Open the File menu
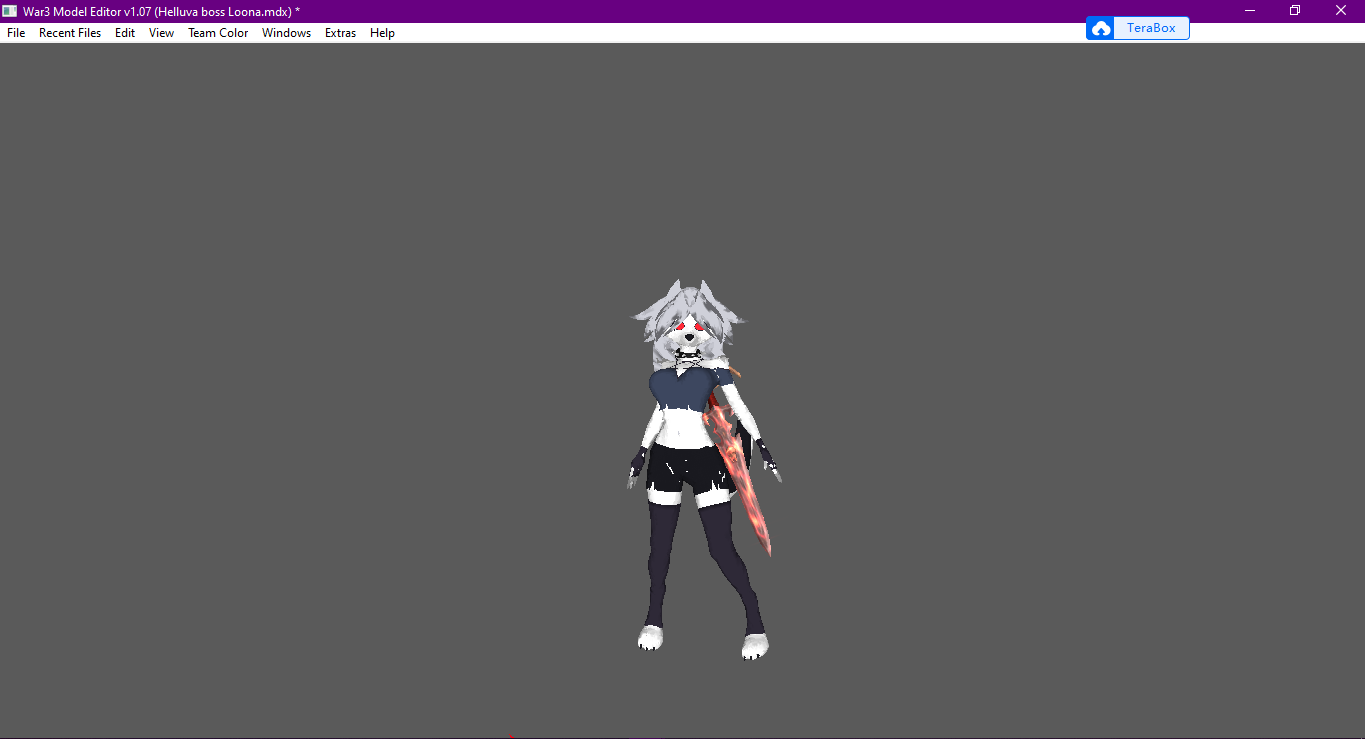The height and width of the screenshot is (739, 1365). [16, 33]
